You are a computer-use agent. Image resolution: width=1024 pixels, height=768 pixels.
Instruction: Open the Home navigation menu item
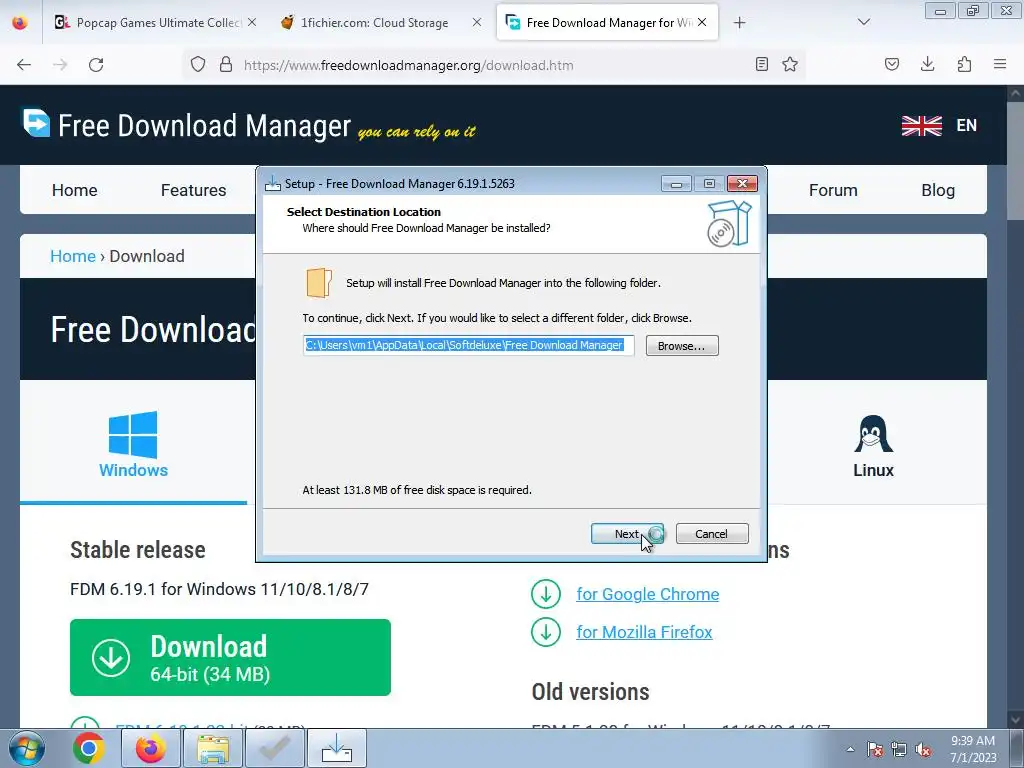click(x=74, y=190)
